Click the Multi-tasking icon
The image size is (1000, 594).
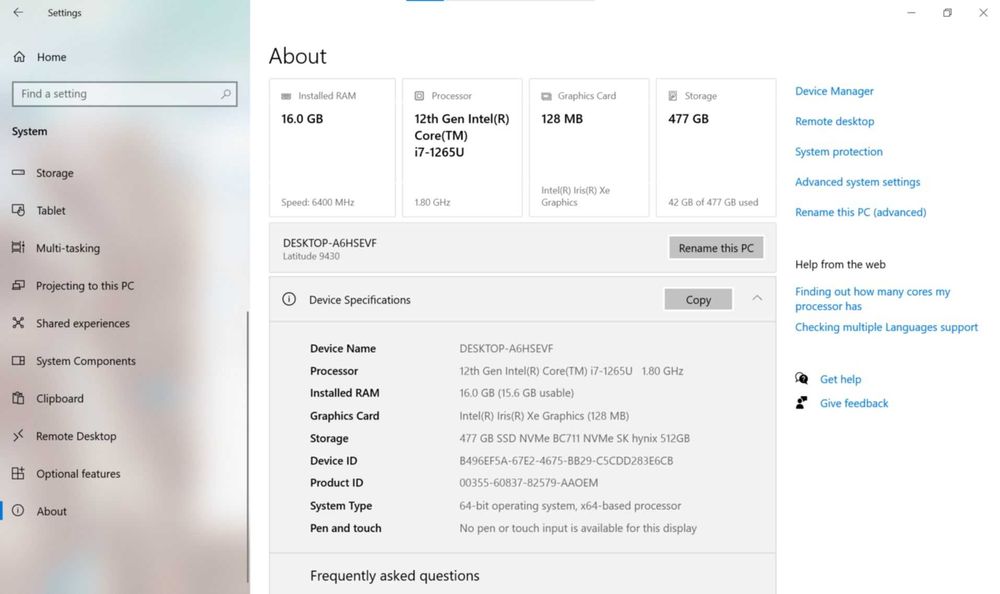tap(18, 248)
